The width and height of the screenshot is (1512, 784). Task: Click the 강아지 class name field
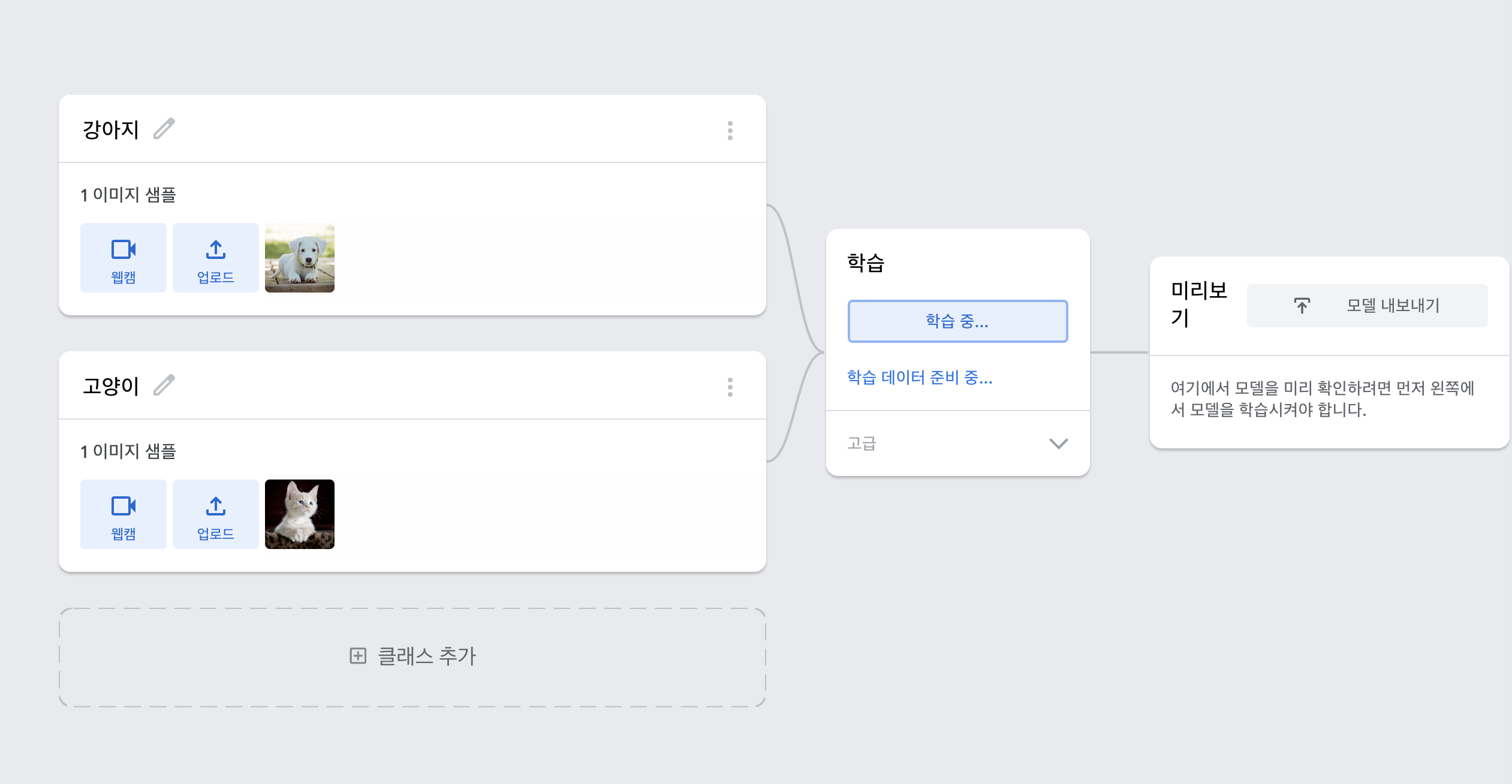click(111, 129)
